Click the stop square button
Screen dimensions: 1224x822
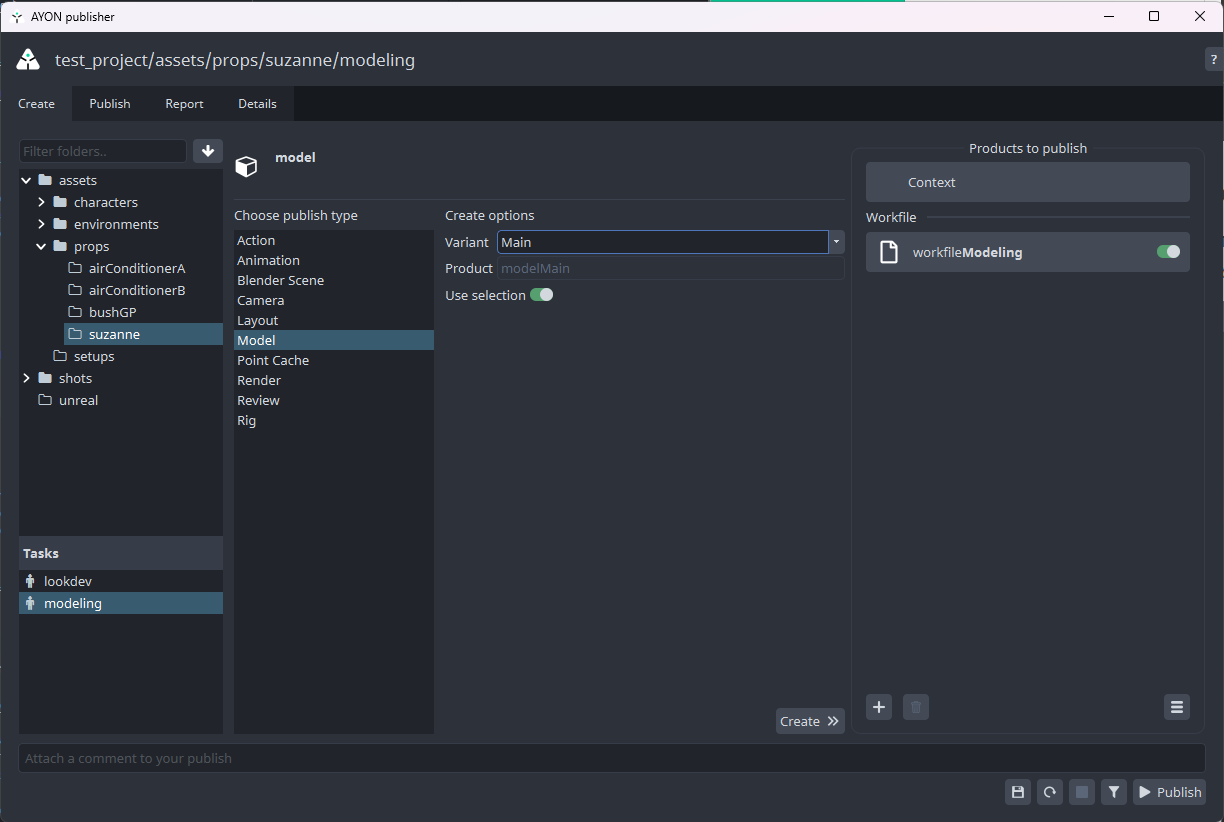pyautogui.click(x=1082, y=792)
